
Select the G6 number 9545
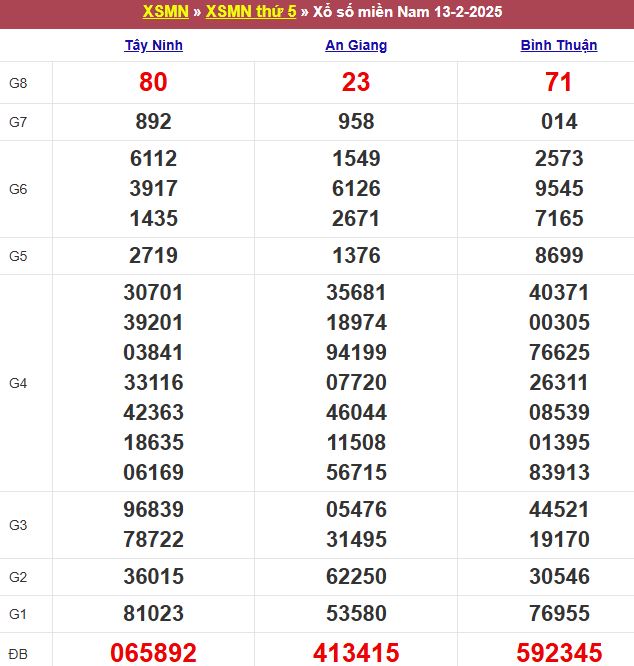pos(559,188)
